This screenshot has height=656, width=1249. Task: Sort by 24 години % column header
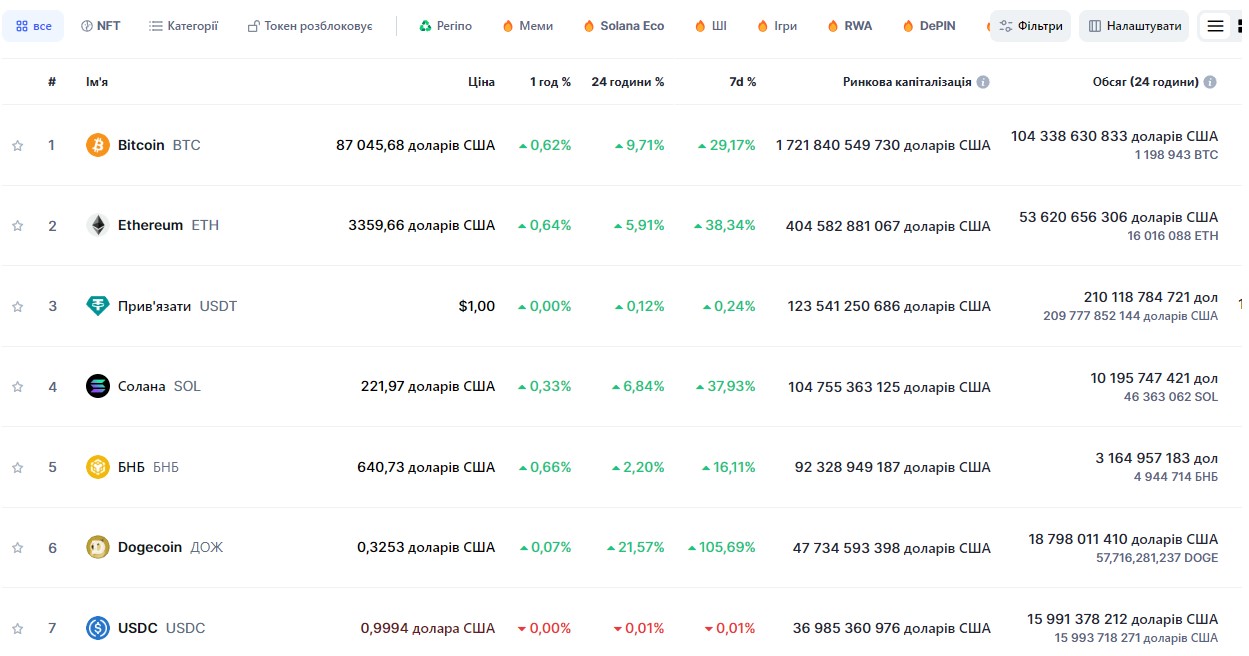628,82
